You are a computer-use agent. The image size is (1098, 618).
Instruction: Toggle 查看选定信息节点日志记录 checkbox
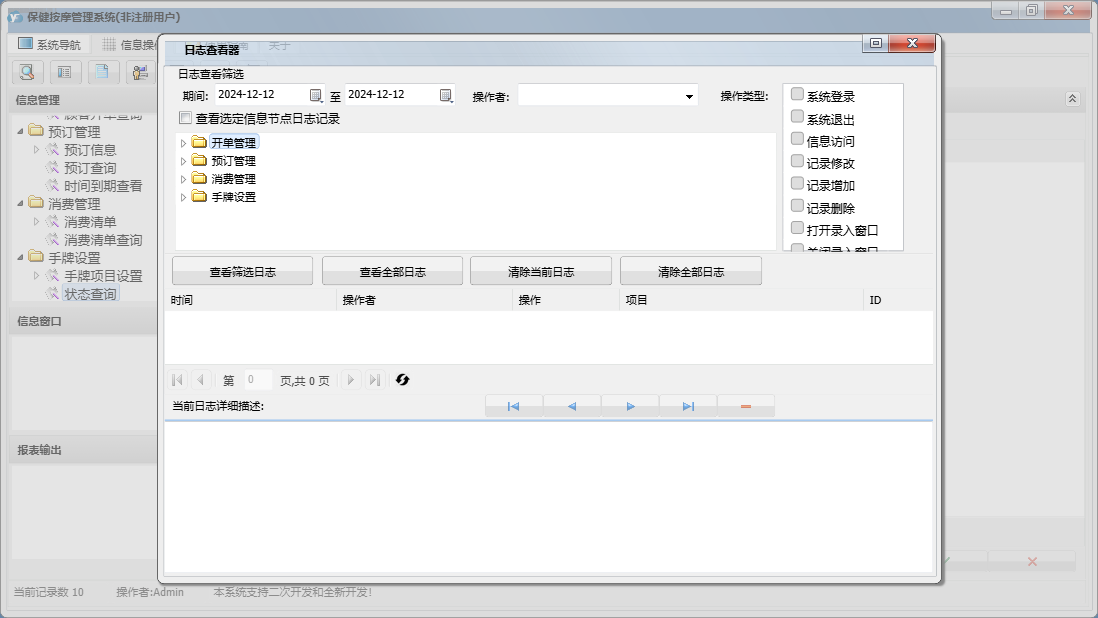tap(184, 118)
